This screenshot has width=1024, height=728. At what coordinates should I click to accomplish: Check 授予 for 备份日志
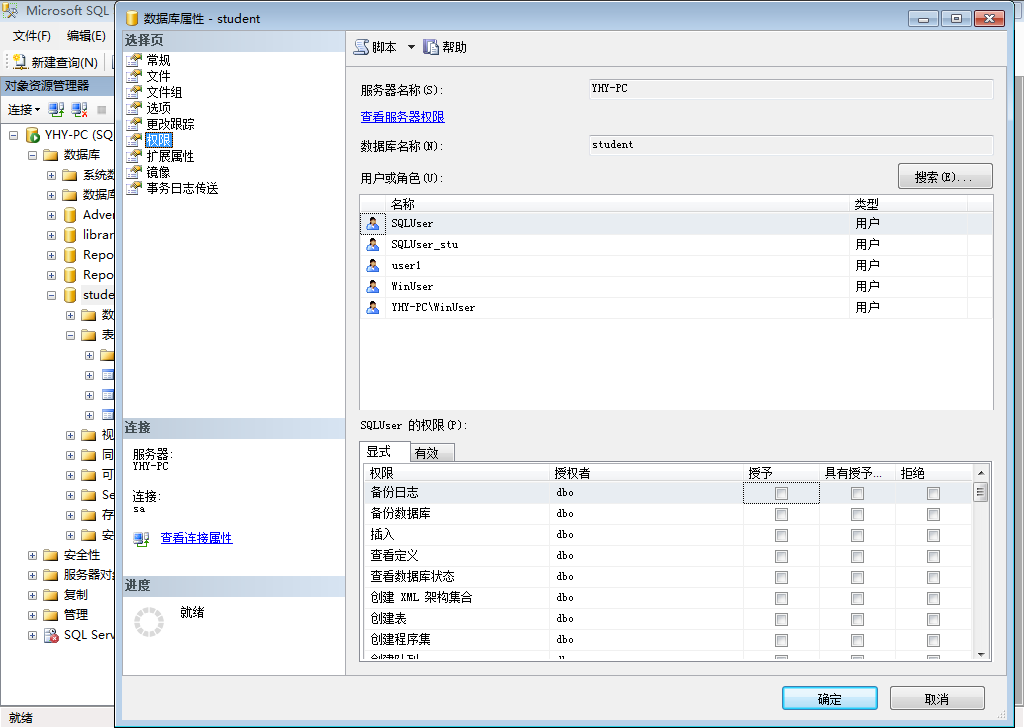click(781, 494)
